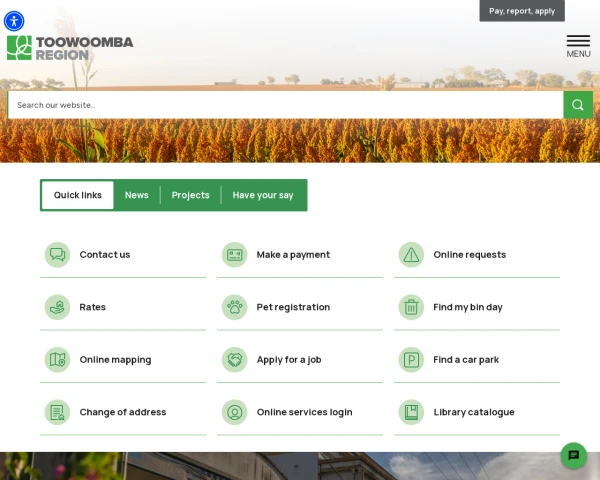This screenshot has height=480, width=600.
Task: Open the Pet registration link
Action: (293, 307)
